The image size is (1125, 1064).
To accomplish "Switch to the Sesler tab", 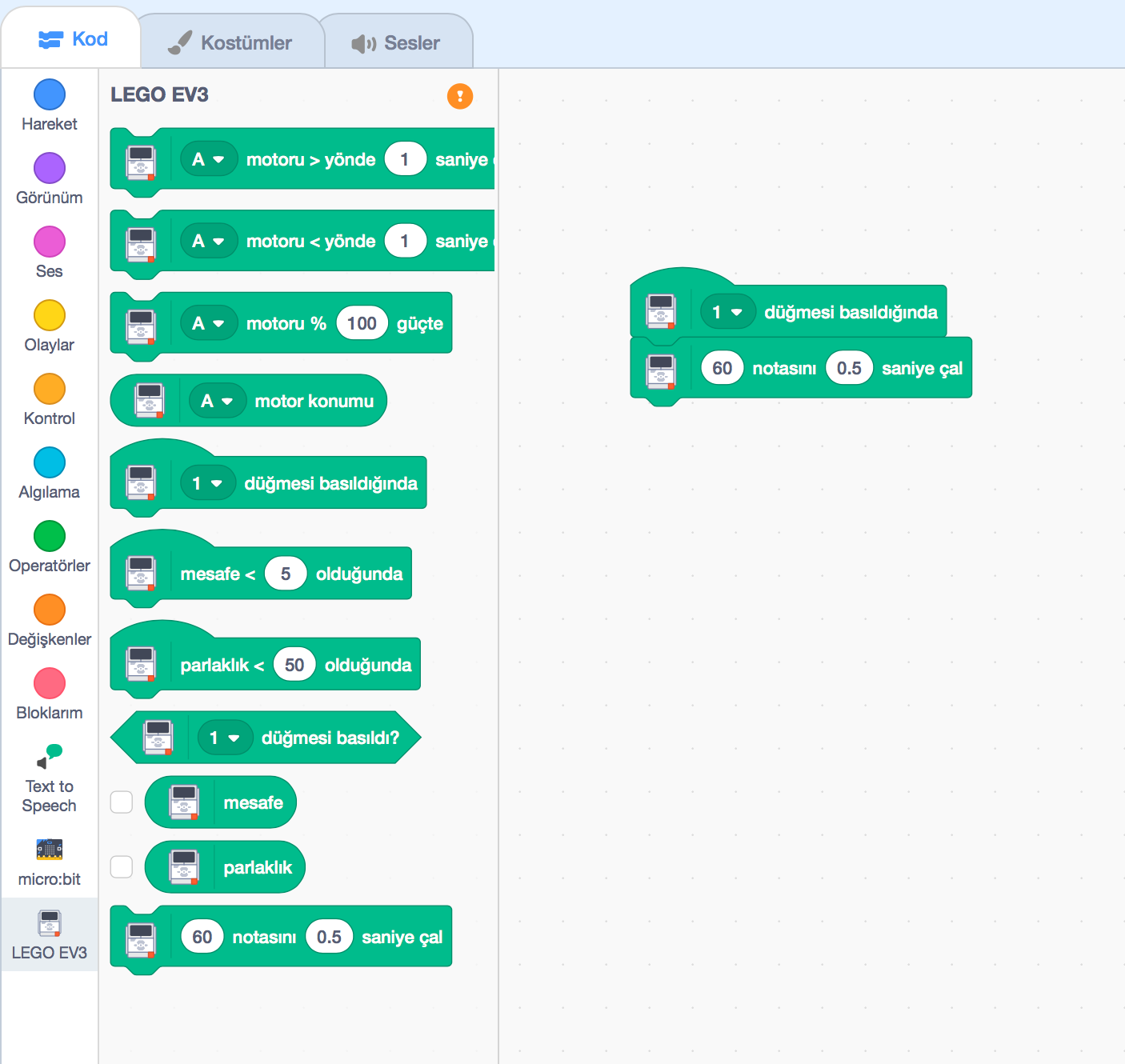I will pyautogui.click(x=397, y=42).
